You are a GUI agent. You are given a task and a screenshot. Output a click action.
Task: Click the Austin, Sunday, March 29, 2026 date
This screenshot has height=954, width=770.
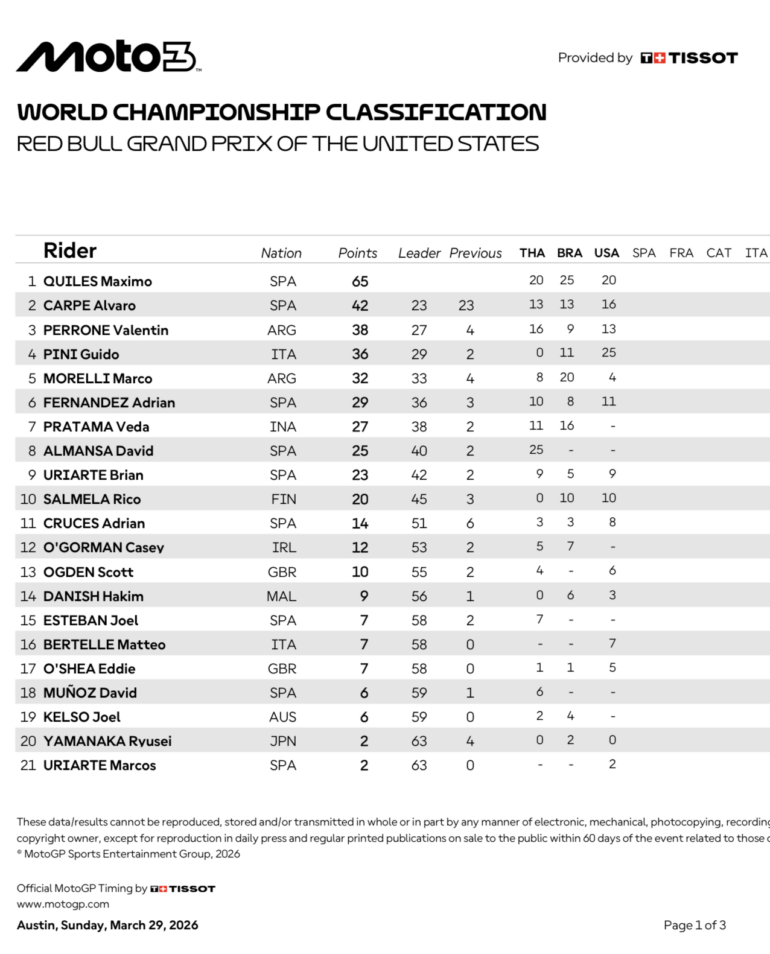(107, 925)
